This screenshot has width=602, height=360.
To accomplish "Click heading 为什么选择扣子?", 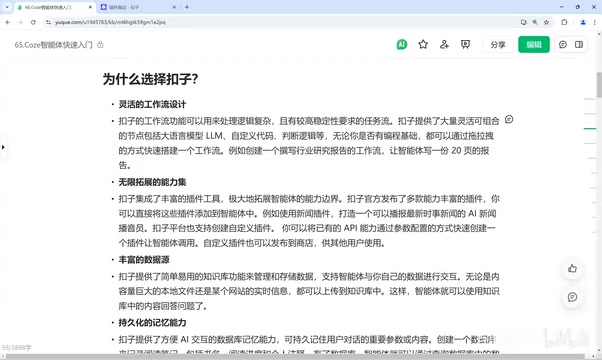I will tap(150, 79).
